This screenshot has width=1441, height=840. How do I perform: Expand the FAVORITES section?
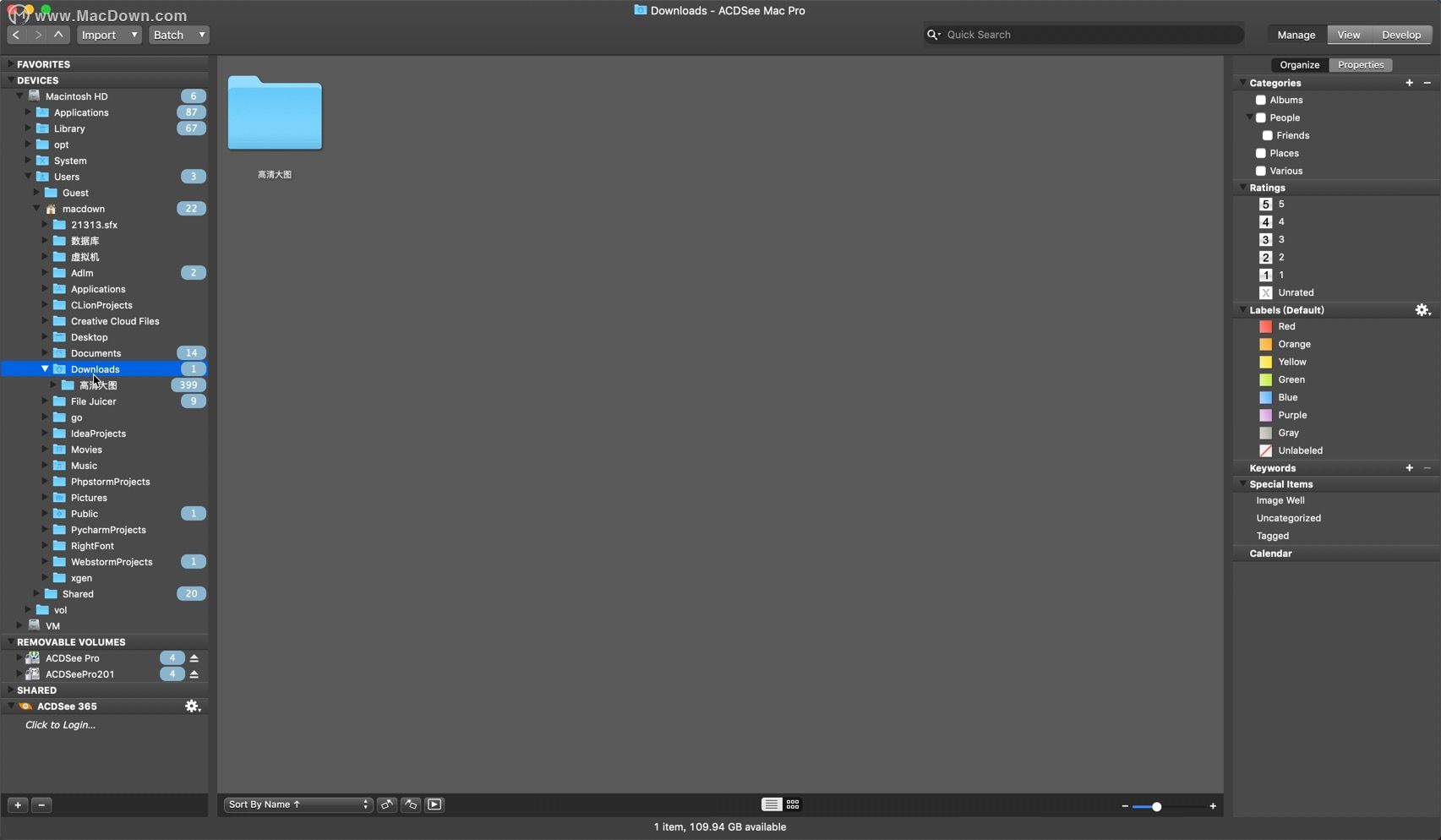(x=10, y=64)
